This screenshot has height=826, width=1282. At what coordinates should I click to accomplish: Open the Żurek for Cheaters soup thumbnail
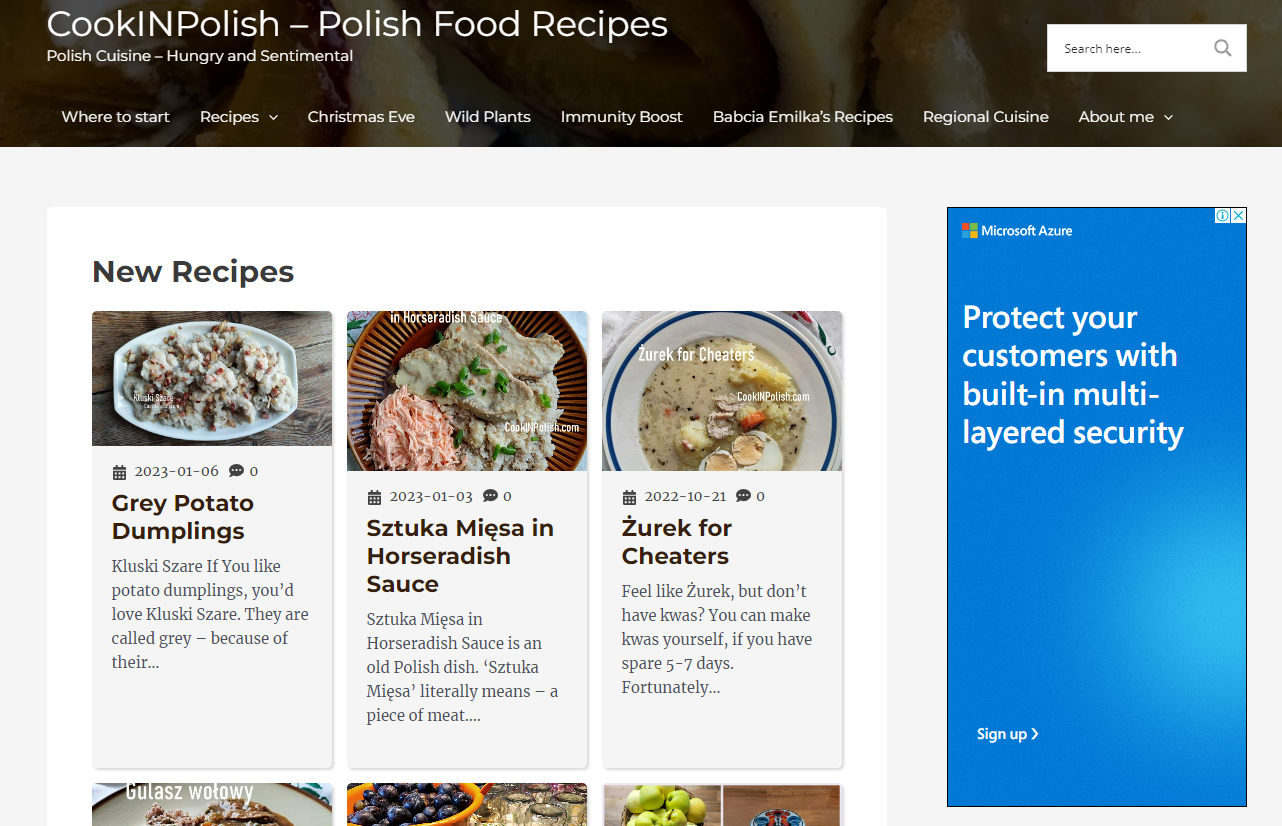[x=721, y=390]
